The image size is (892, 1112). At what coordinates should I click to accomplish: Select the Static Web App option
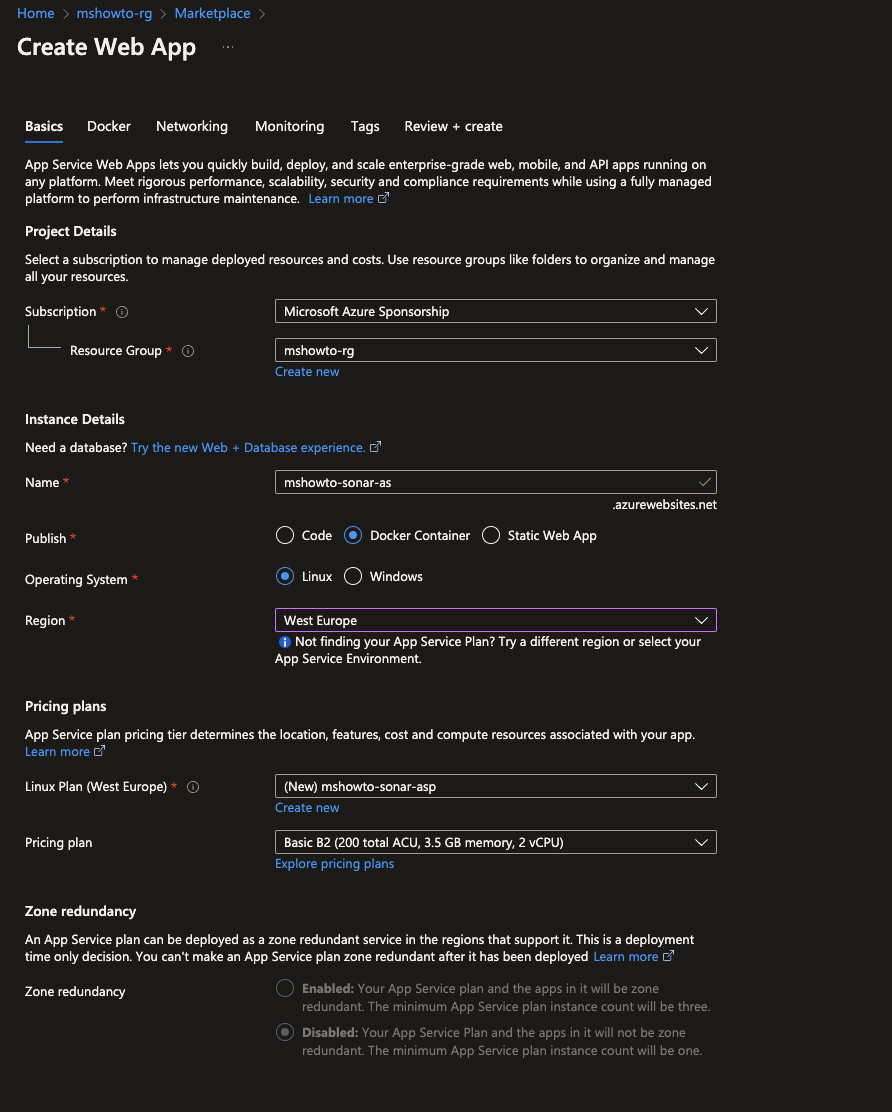[x=491, y=535]
